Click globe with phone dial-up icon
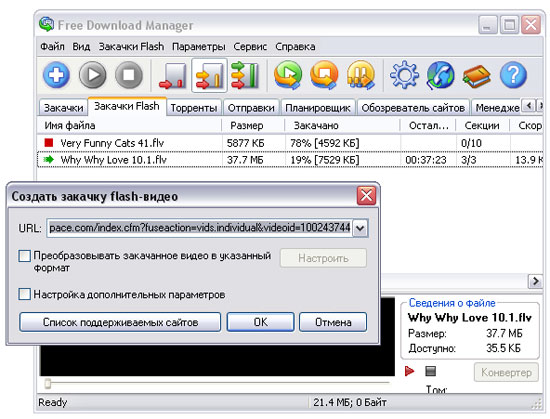 point(440,75)
